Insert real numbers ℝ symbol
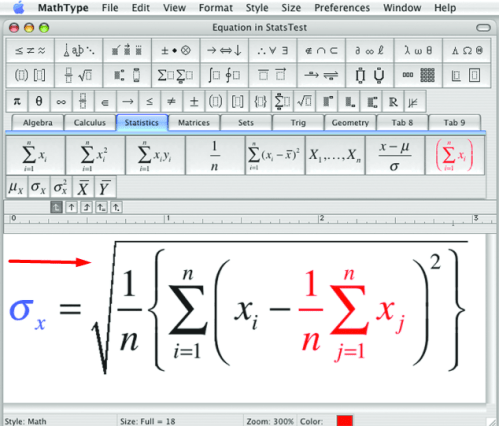Viewport: 499px width, 426px height. click(x=393, y=101)
